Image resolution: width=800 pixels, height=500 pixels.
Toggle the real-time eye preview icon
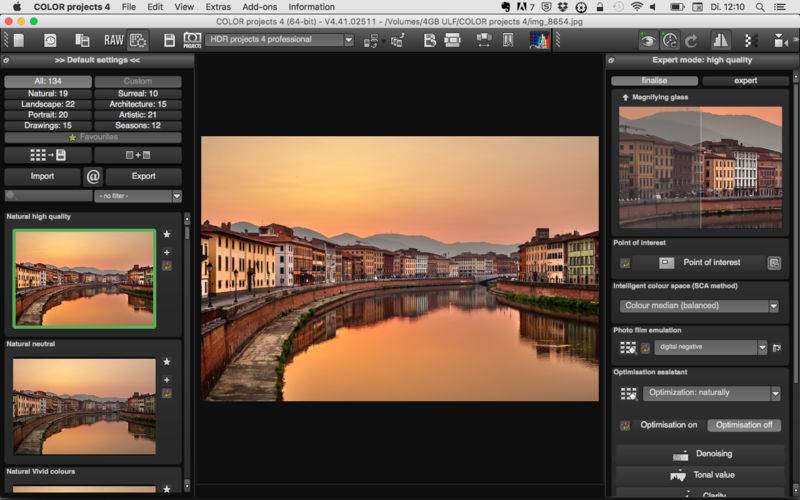(x=648, y=41)
